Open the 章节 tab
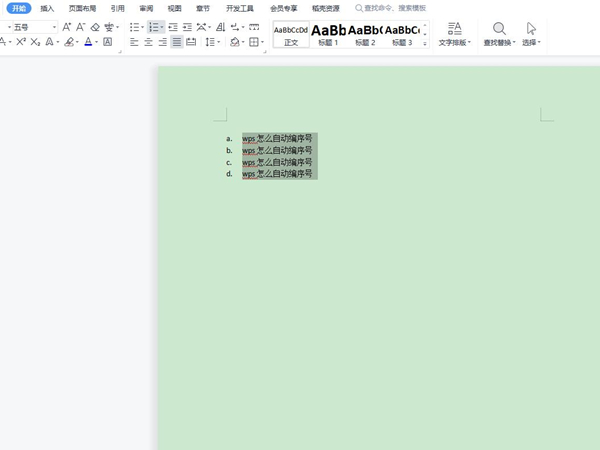This screenshot has height=450, width=600. point(203,8)
